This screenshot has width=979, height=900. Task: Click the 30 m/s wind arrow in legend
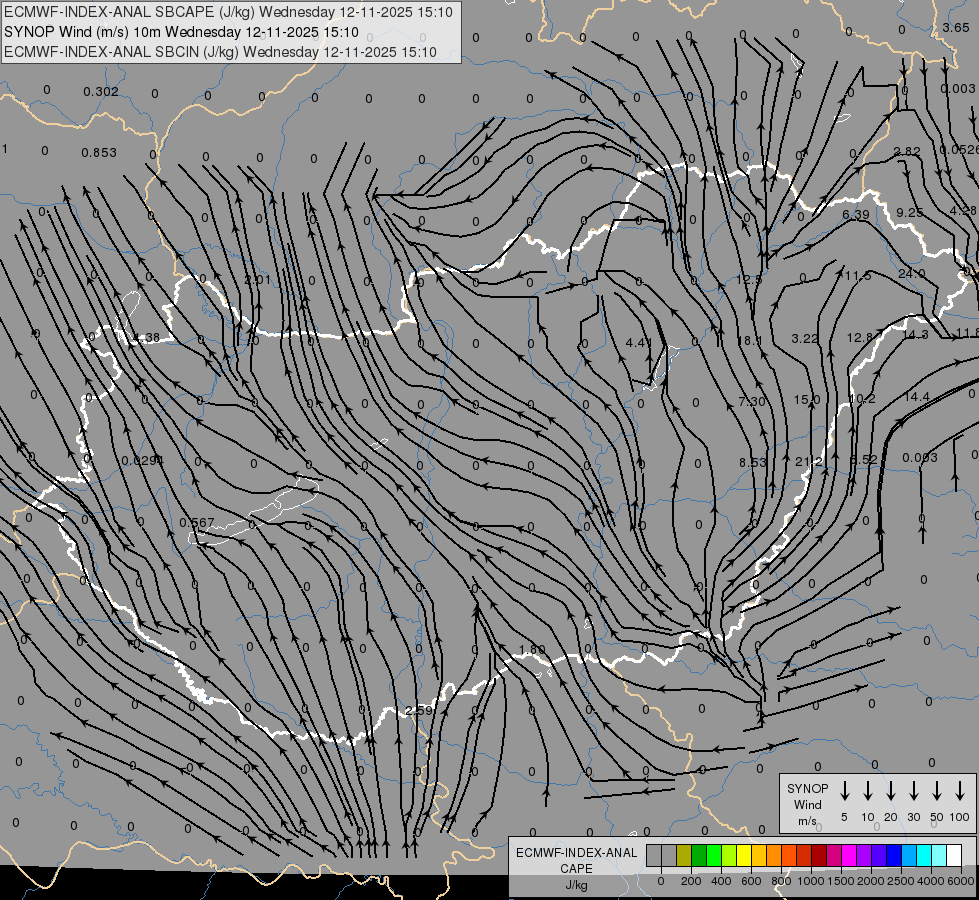pos(913,791)
